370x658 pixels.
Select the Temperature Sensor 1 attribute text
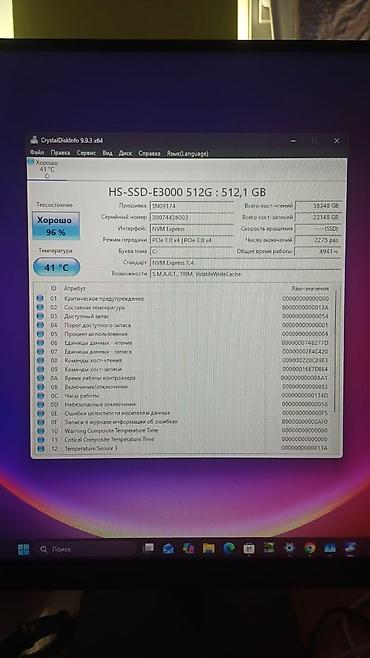point(91,449)
